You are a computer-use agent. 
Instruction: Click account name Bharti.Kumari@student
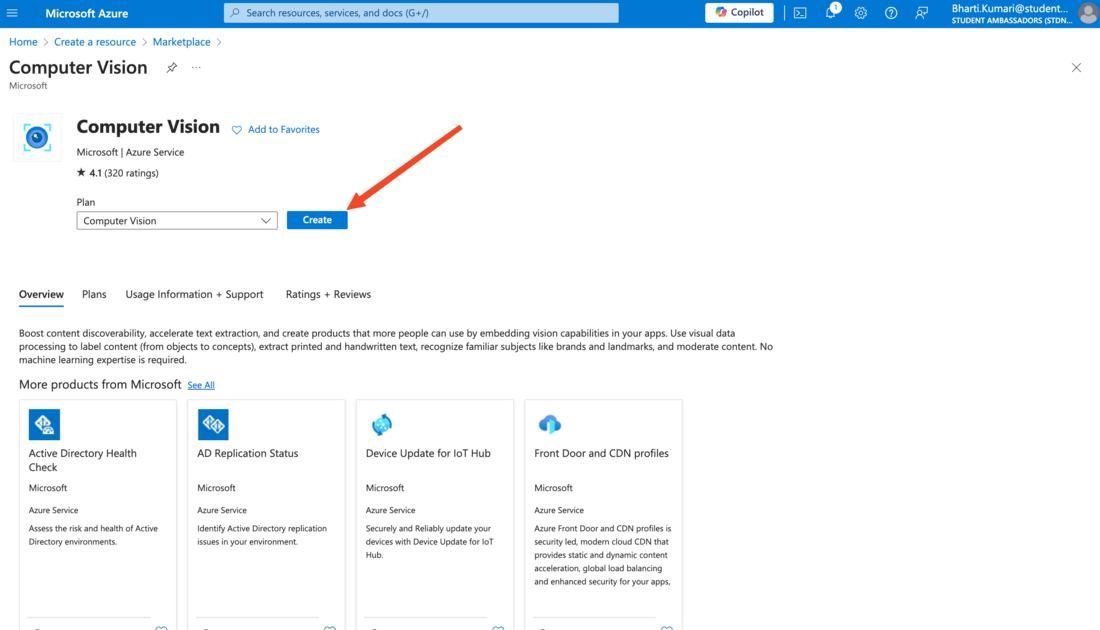click(1010, 8)
